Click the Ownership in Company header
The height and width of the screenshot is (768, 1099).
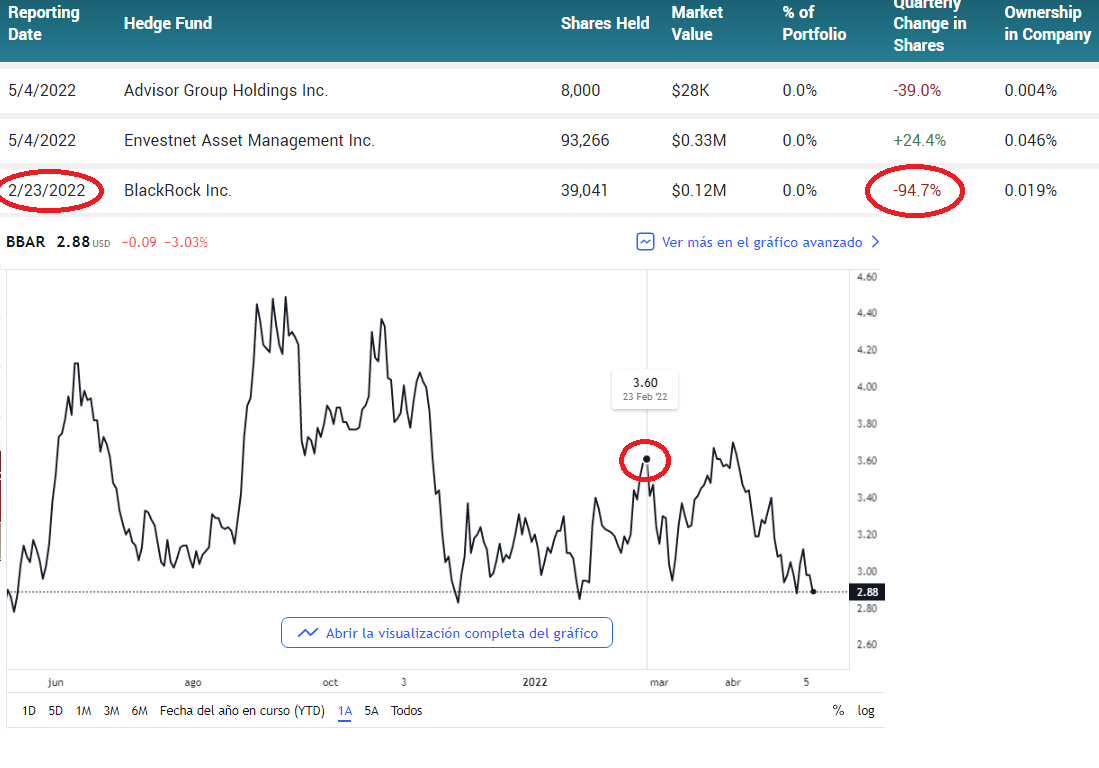coord(1047,23)
